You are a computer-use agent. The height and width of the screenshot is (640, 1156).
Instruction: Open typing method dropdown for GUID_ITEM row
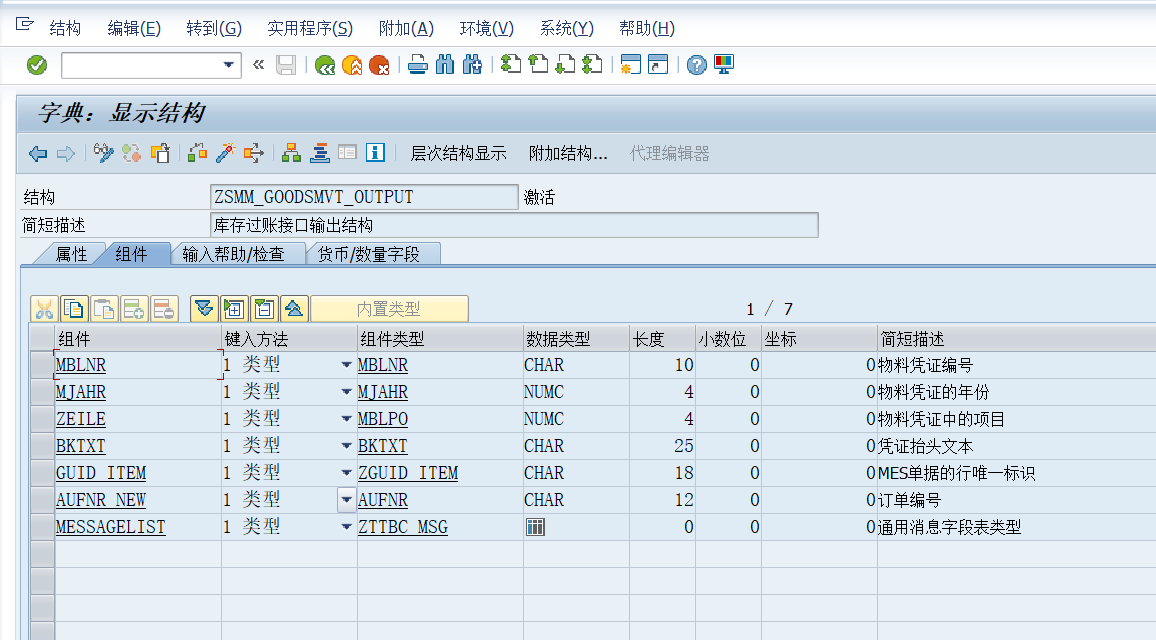pos(347,473)
